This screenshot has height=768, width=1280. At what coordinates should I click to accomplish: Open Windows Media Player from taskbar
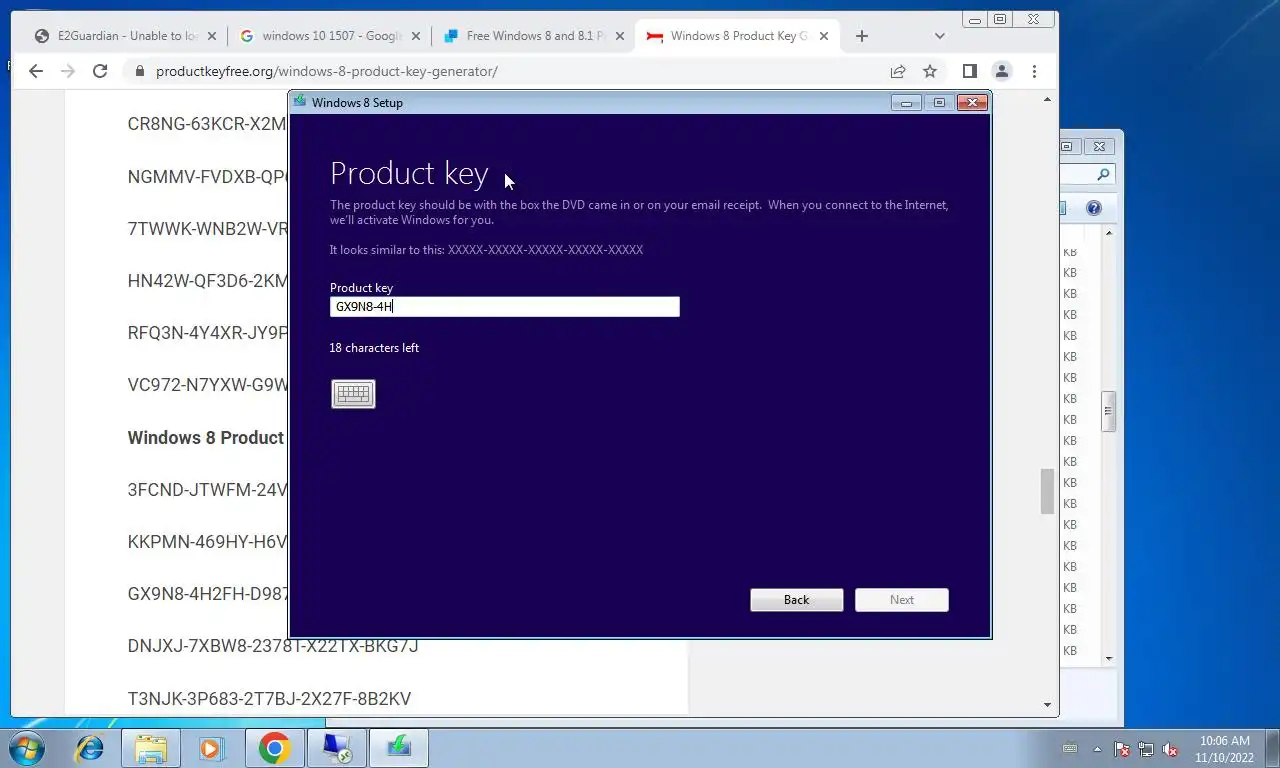(211, 748)
